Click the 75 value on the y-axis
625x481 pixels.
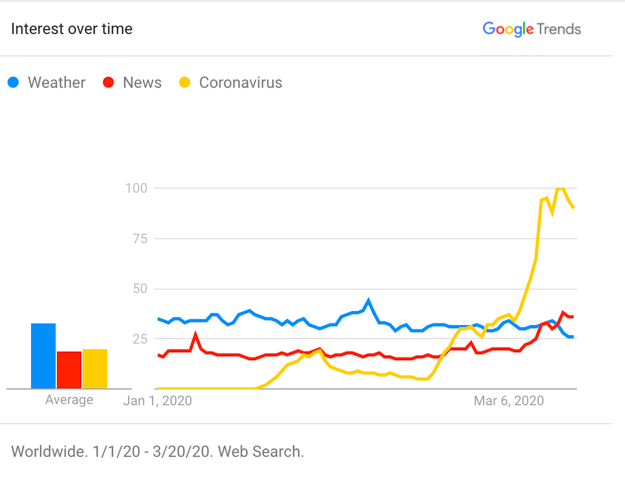[x=140, y=238]
